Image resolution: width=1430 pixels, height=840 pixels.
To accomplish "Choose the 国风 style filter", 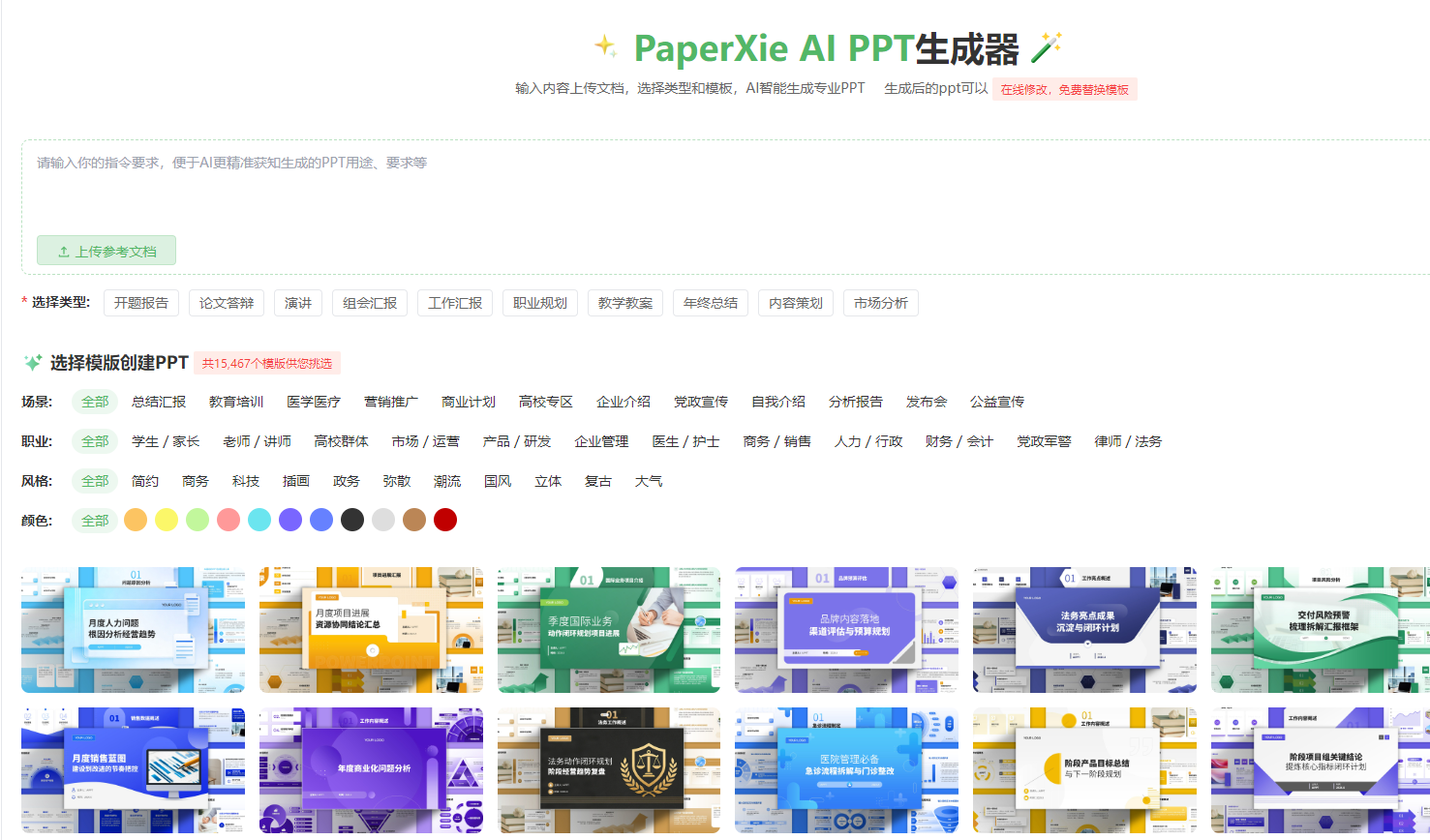I will pos(498,481).
